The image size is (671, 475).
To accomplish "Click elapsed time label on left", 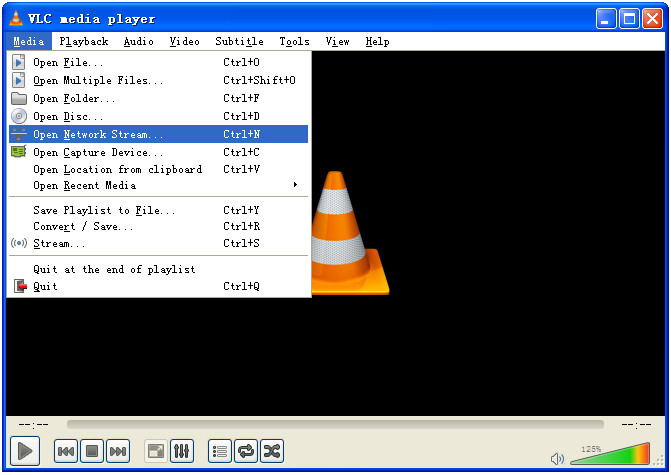I will pos(33,425).
